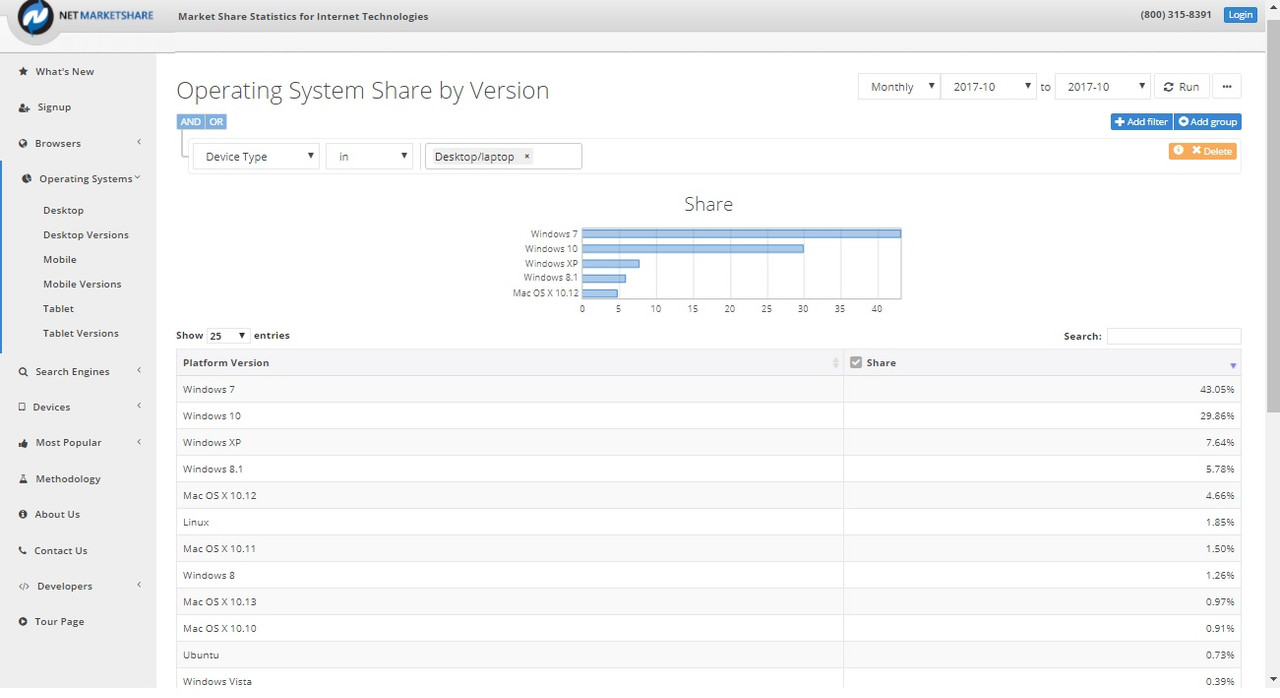Delete the Device Type filter row
Viewport: 1280px width, 698px height.
tap(1203, 151)
